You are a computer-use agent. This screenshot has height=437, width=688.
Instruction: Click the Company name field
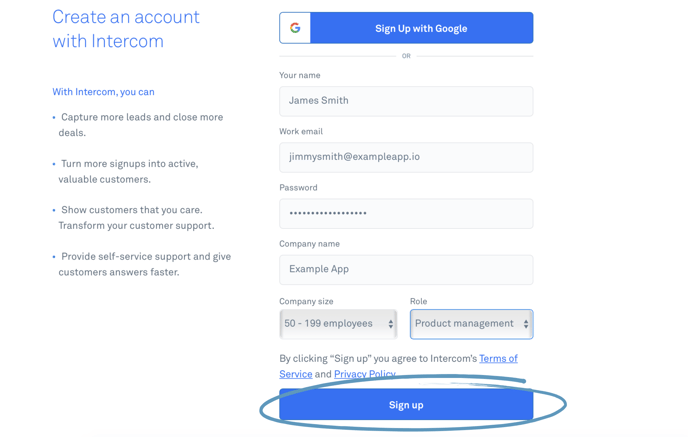406,269
